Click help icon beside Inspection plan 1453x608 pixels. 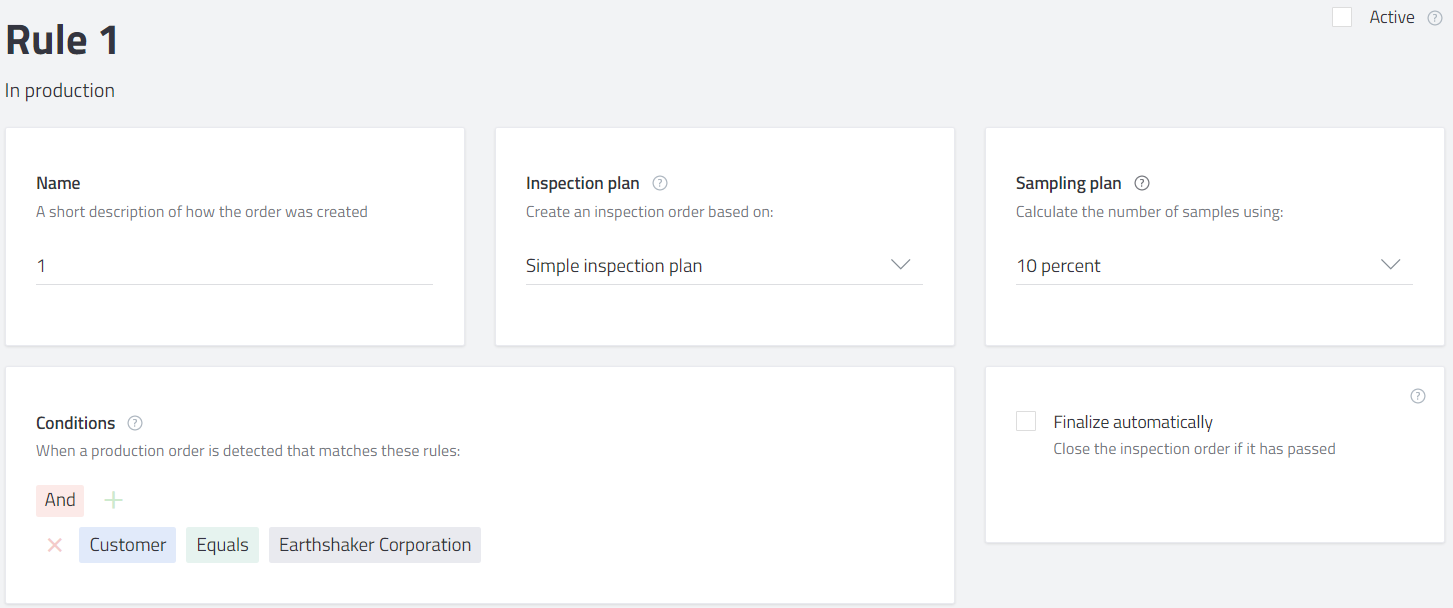click(660, 183)
